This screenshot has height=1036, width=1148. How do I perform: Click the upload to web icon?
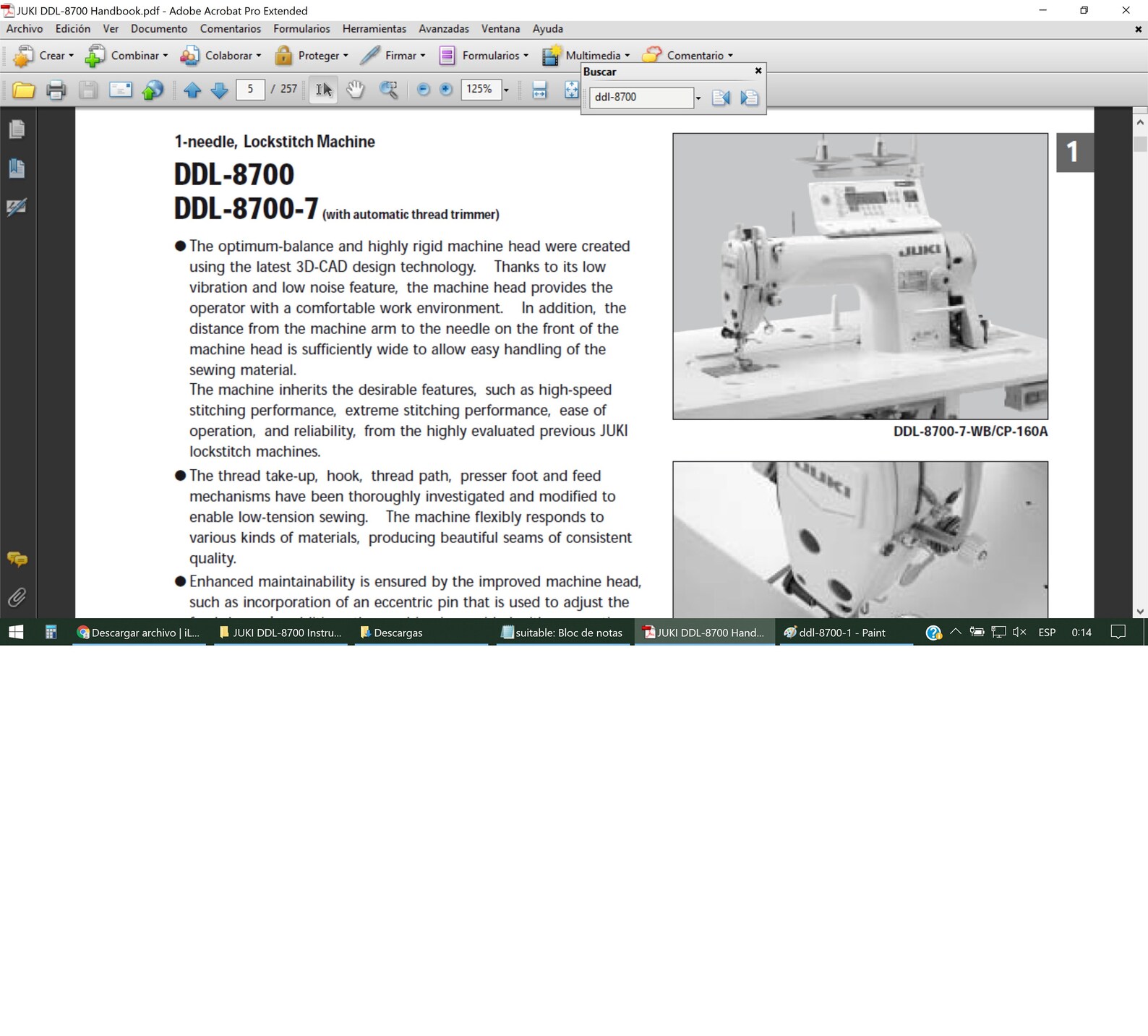(x=153, y=90)
